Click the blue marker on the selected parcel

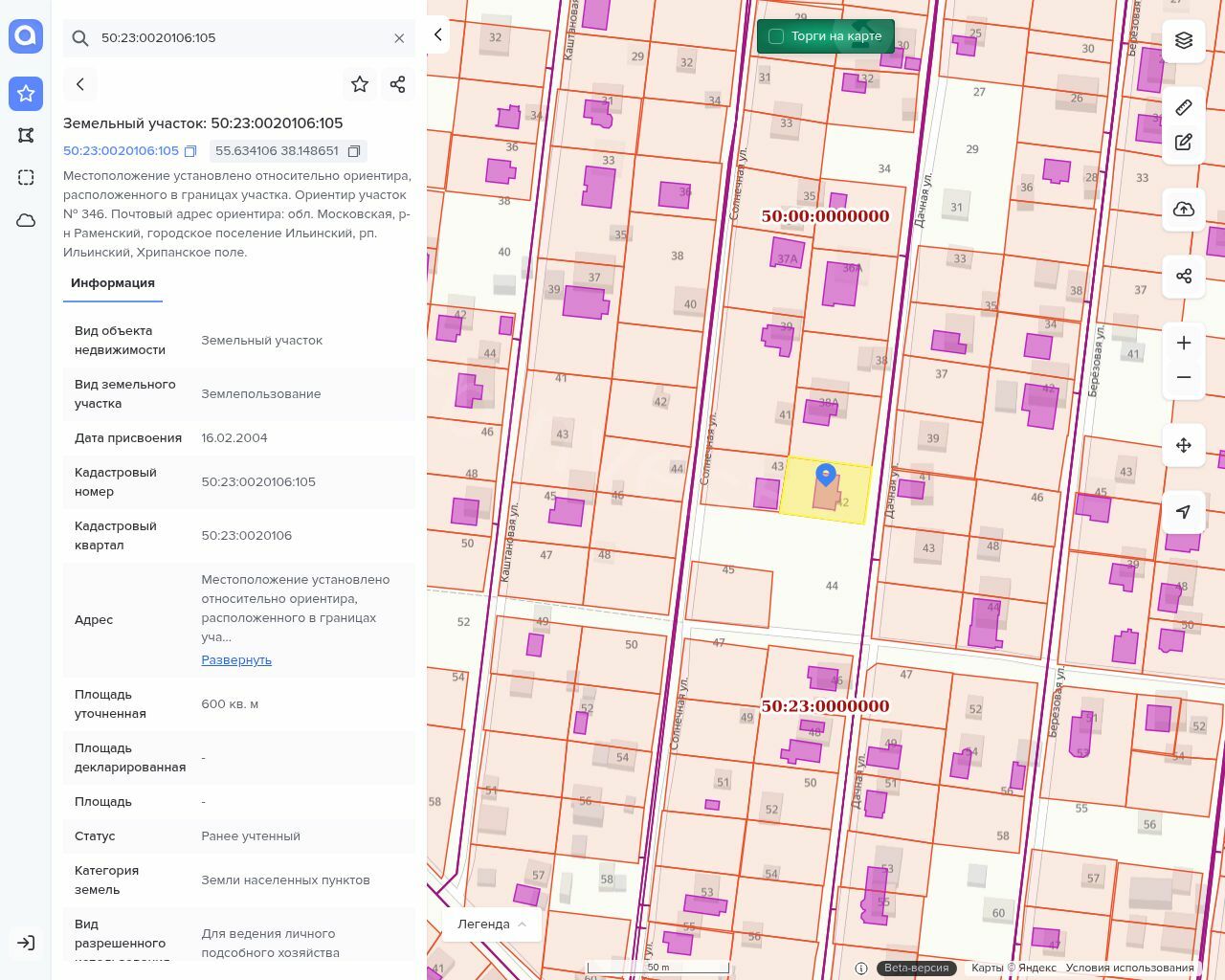[x=826, y=474]
